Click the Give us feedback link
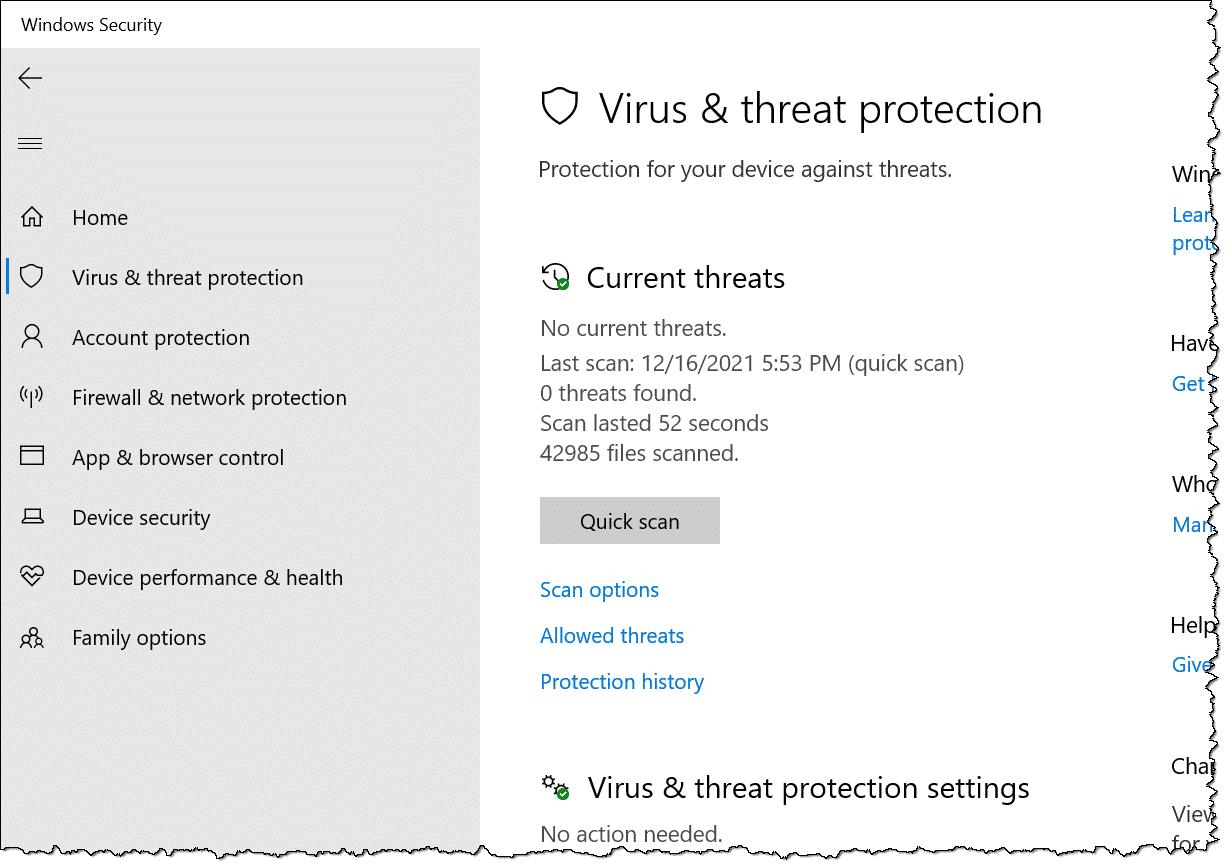 1191,665
